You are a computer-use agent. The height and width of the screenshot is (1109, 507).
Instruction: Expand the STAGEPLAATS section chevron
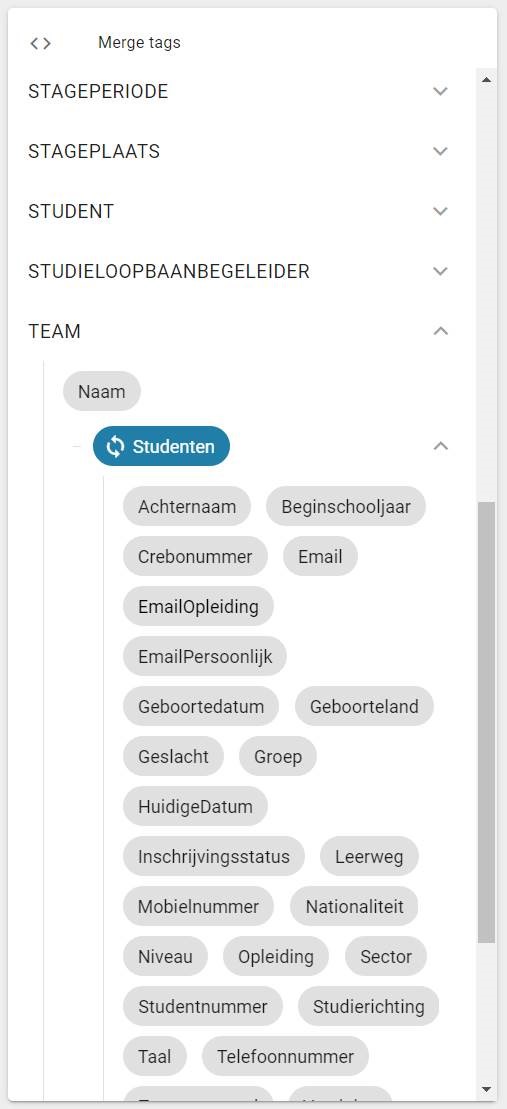441,151
